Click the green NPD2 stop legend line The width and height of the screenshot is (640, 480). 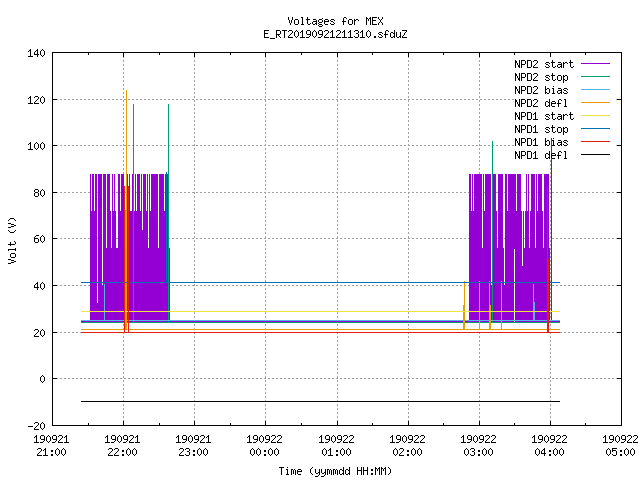pos(596,76)
